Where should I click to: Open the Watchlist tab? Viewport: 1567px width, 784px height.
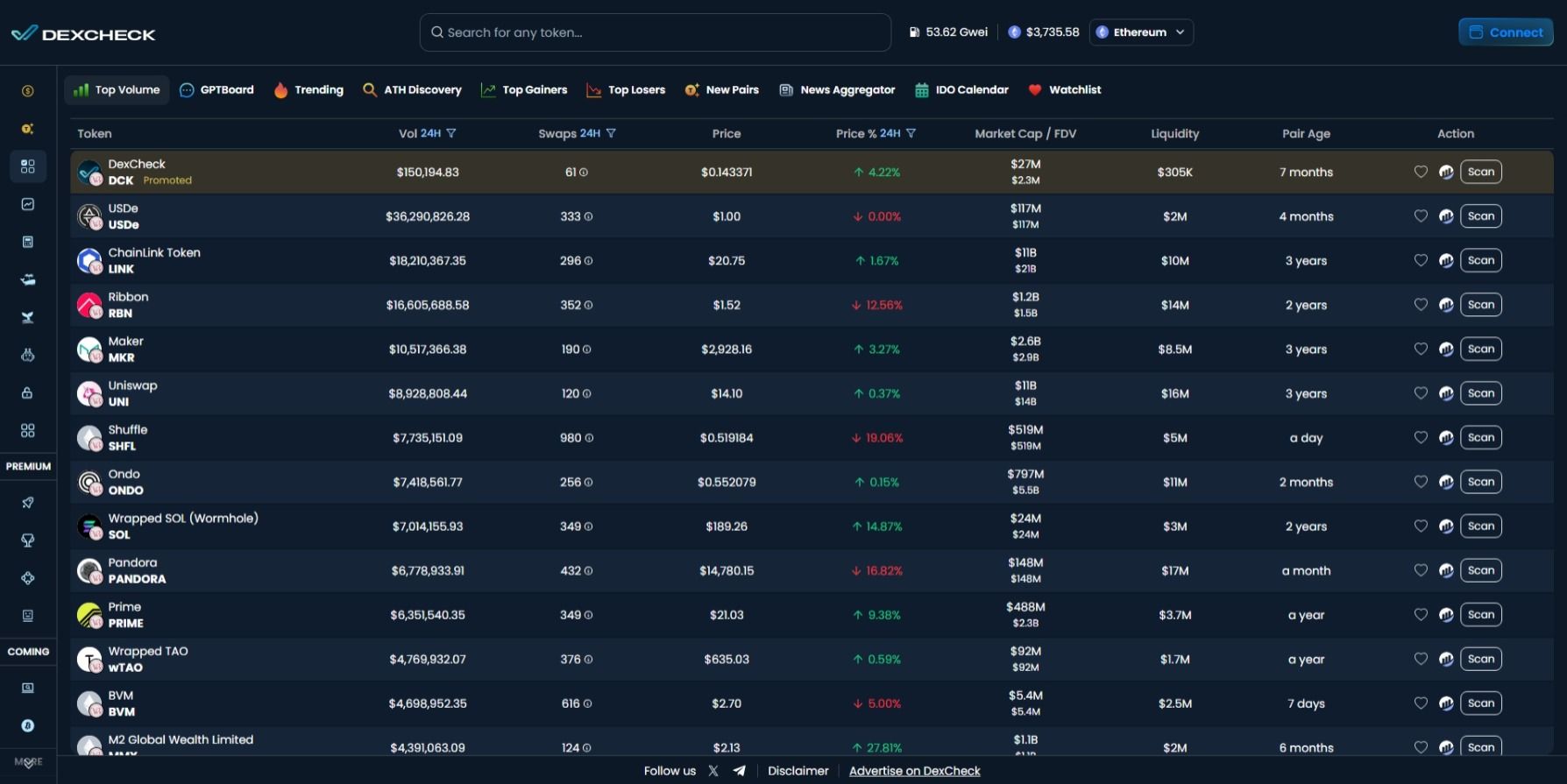(1064, 89)
